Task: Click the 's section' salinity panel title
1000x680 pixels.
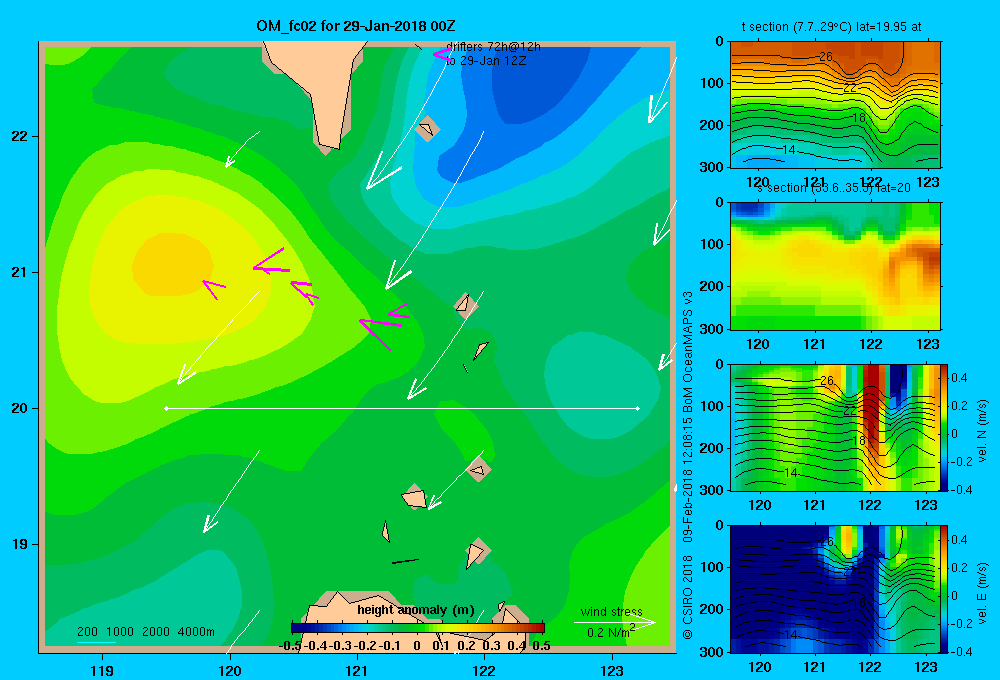Action: [834, 188]
